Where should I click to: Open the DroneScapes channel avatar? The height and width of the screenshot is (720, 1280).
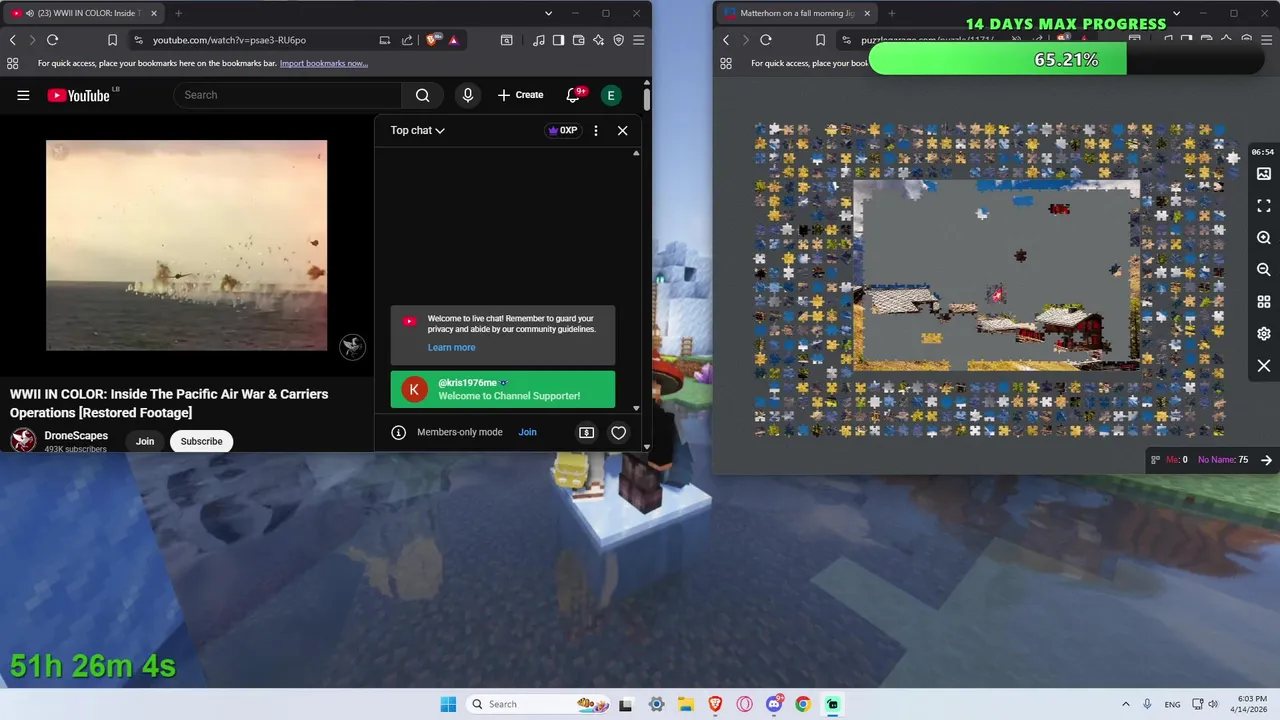[23, 441]
